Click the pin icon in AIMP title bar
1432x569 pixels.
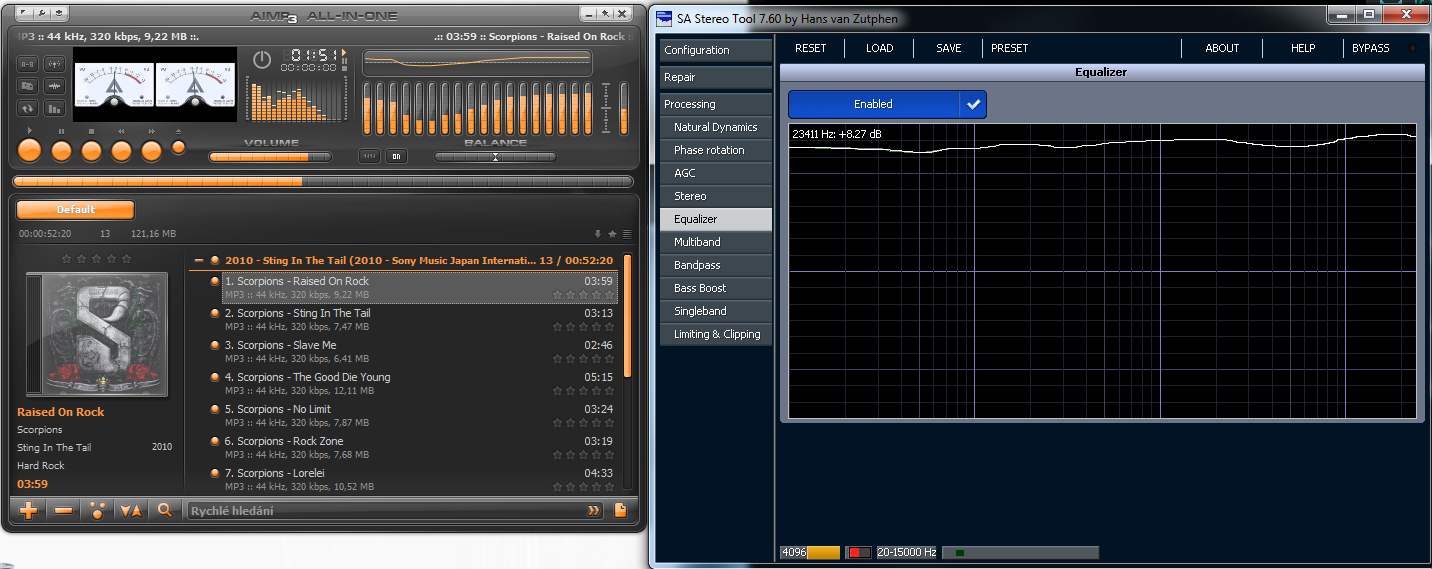click(606, 13)
